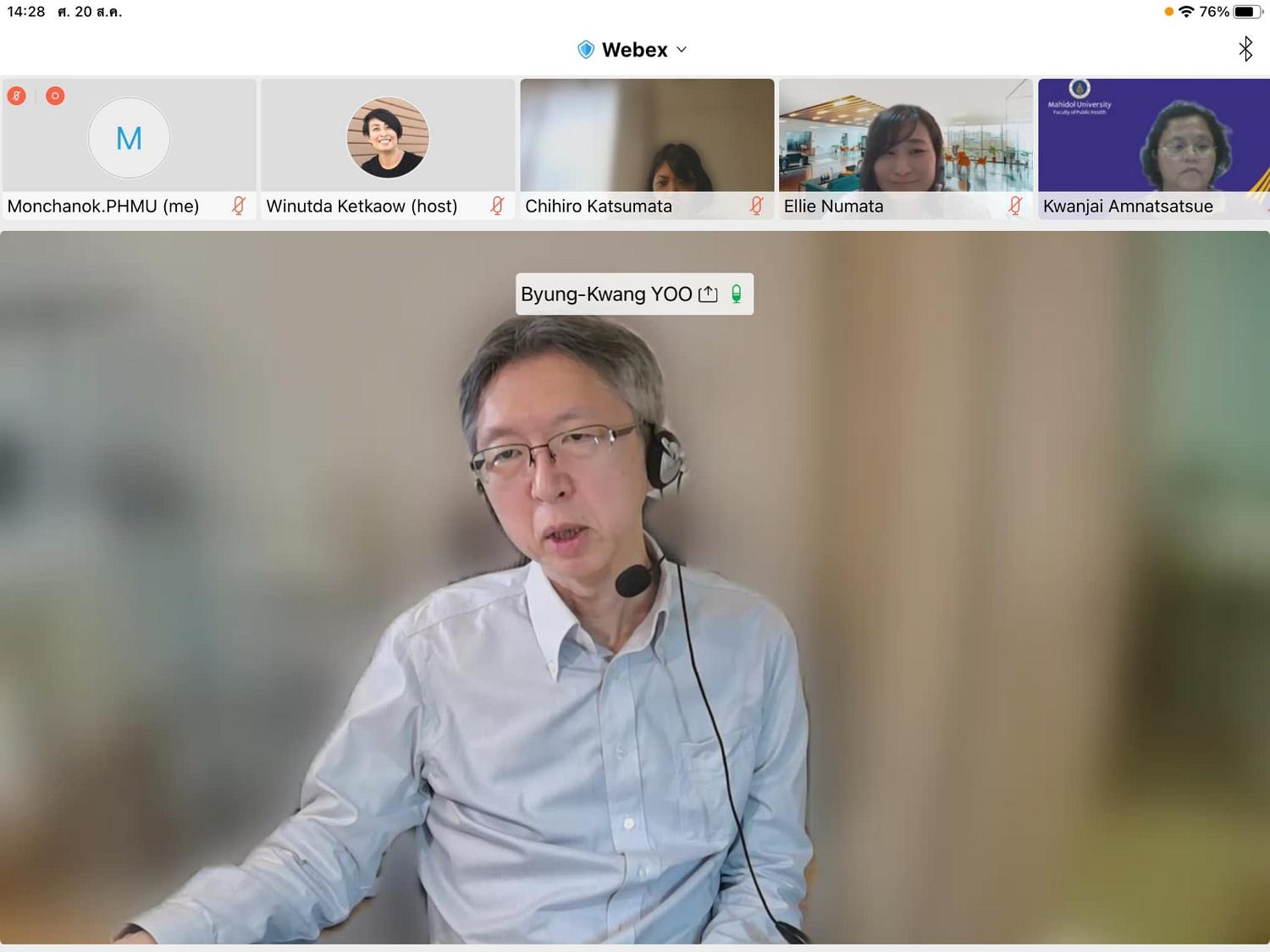Tap the battery icon in status bar
The height and width of the screenshot is (952, 1270).
1248,12
